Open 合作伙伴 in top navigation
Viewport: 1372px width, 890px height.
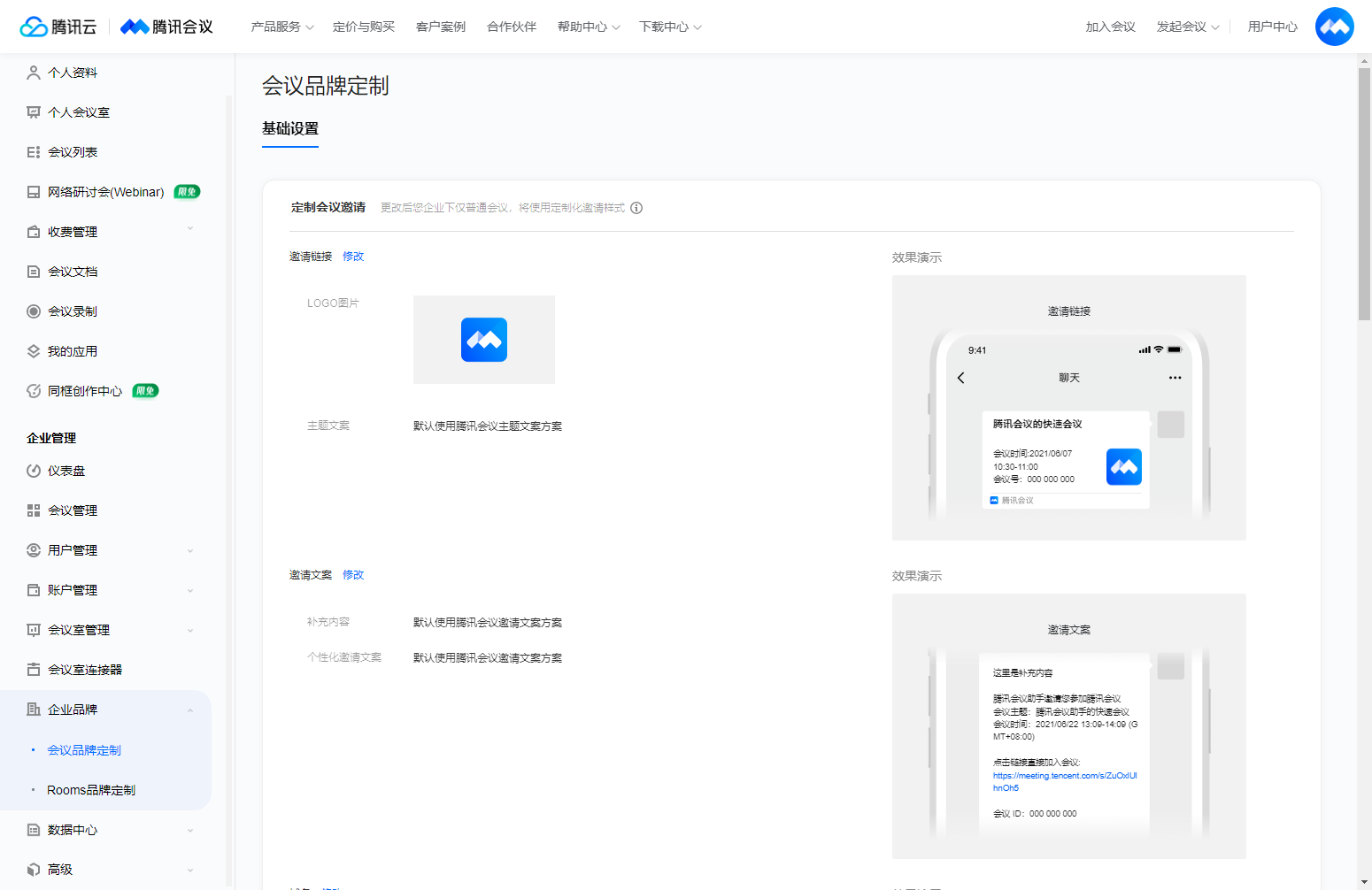point(512,27)
